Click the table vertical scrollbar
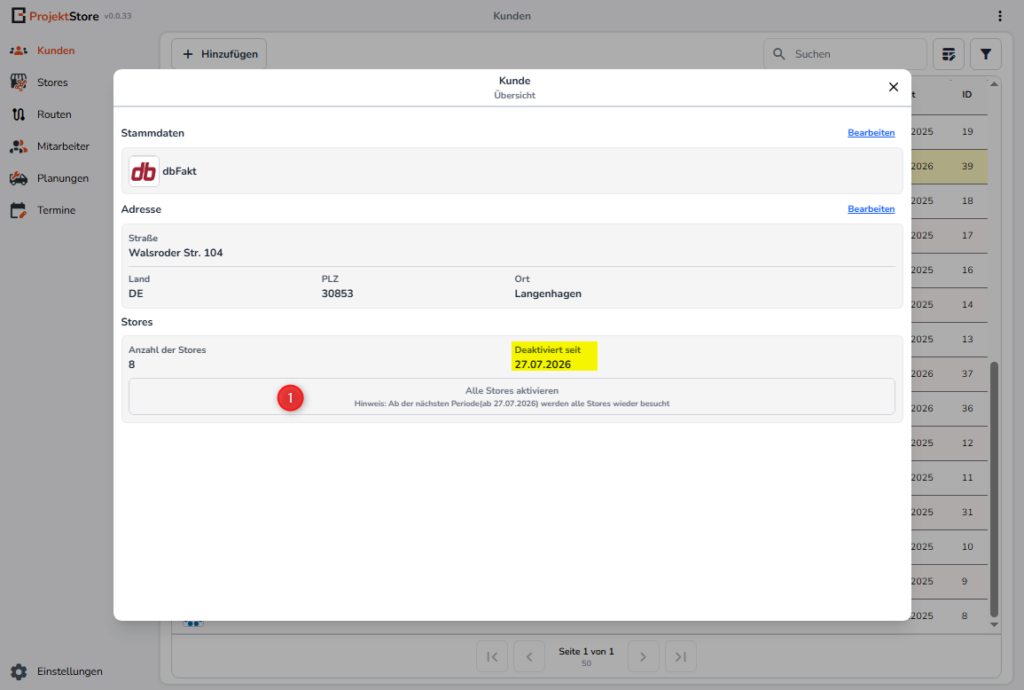The height and width of the screenshot is (690, 1024). (x=993, y=488)
